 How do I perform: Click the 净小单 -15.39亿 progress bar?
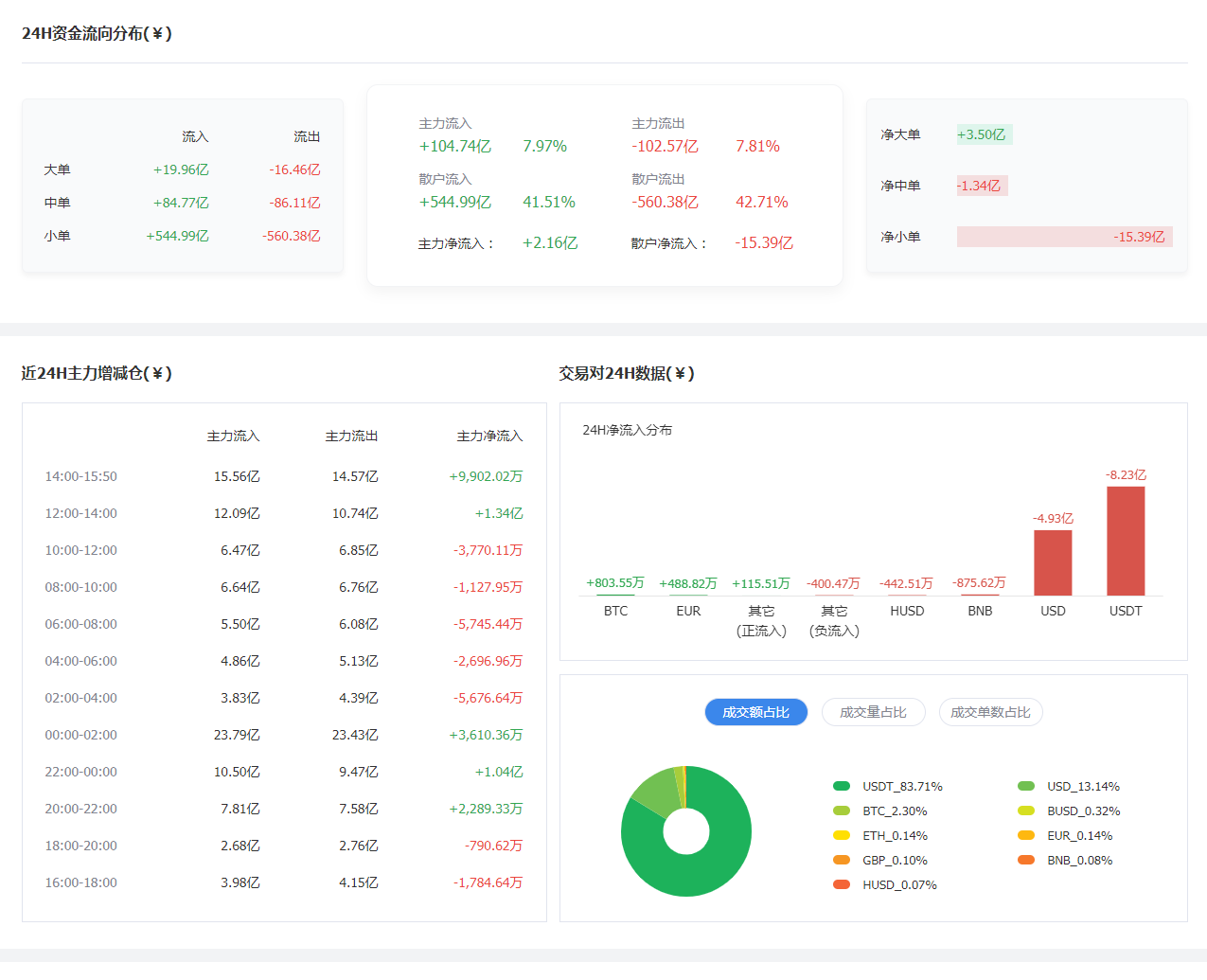coord(1064,237)
